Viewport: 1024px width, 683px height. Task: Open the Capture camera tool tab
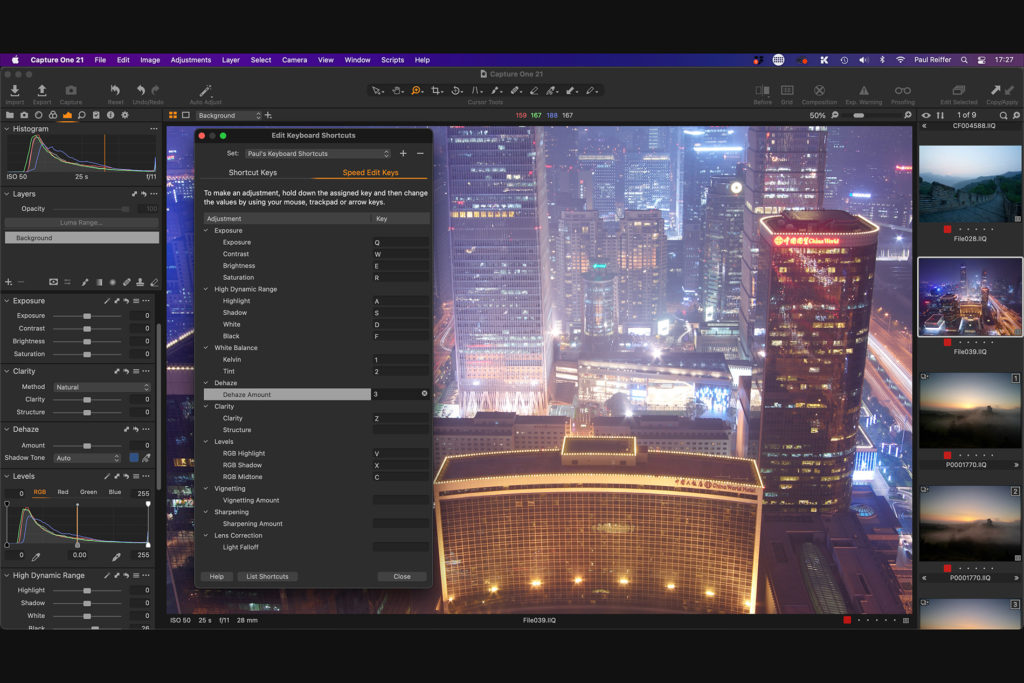(24, 115)
